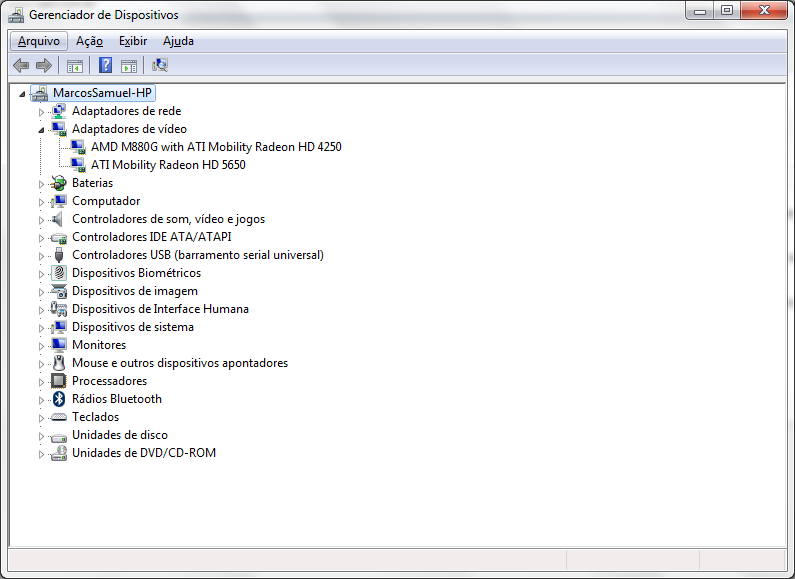Click the Baterias category icon

[x=59, y=183]
